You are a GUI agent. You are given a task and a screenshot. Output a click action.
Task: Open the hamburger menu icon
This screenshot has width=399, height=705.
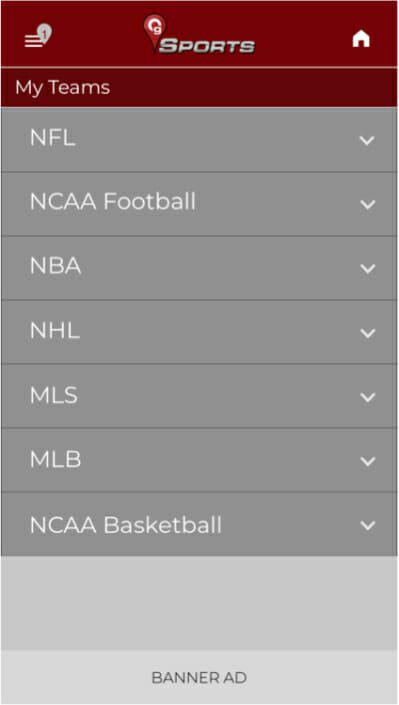[x=33, y=41]
